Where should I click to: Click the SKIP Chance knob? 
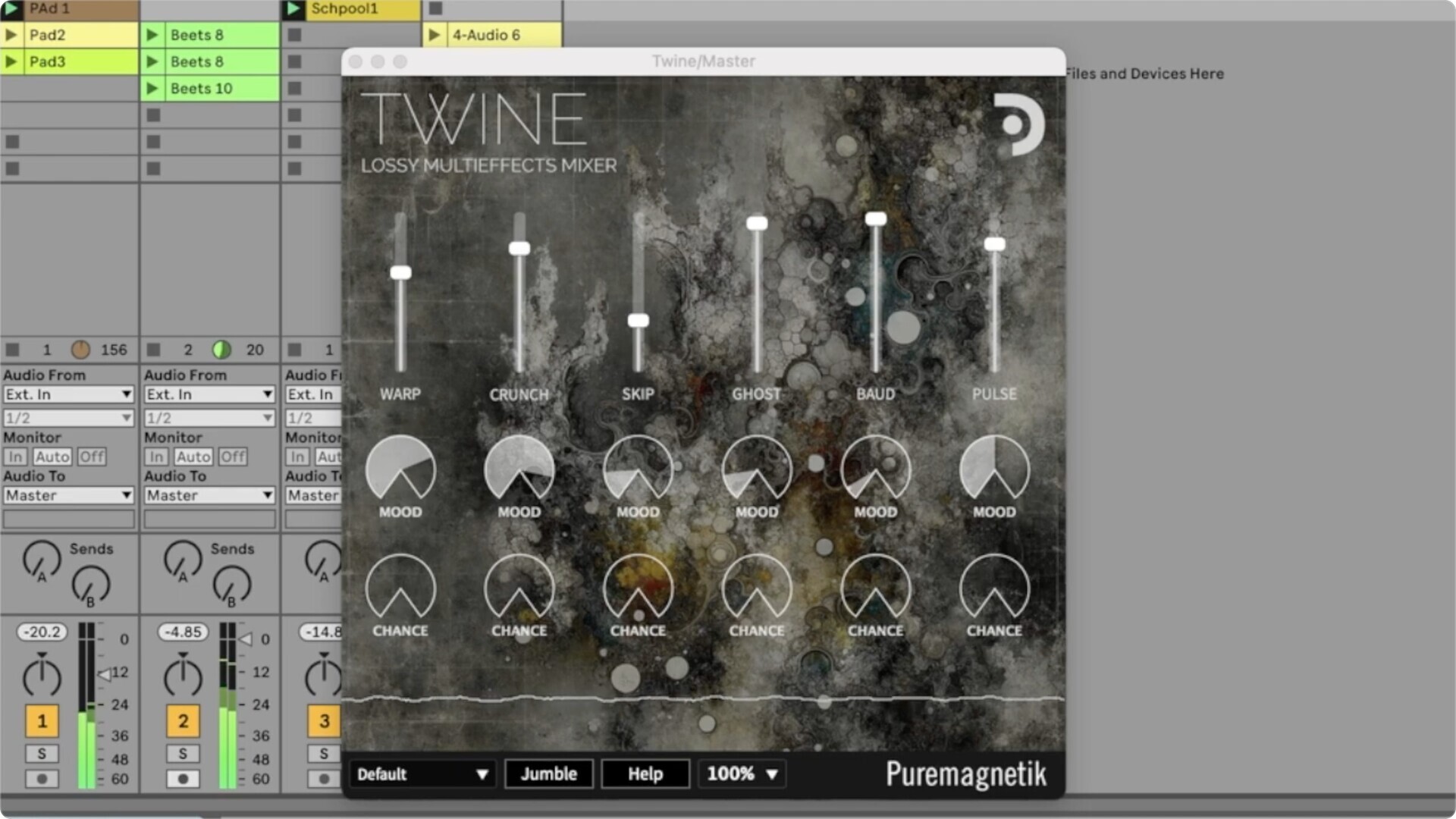point(638,588)
